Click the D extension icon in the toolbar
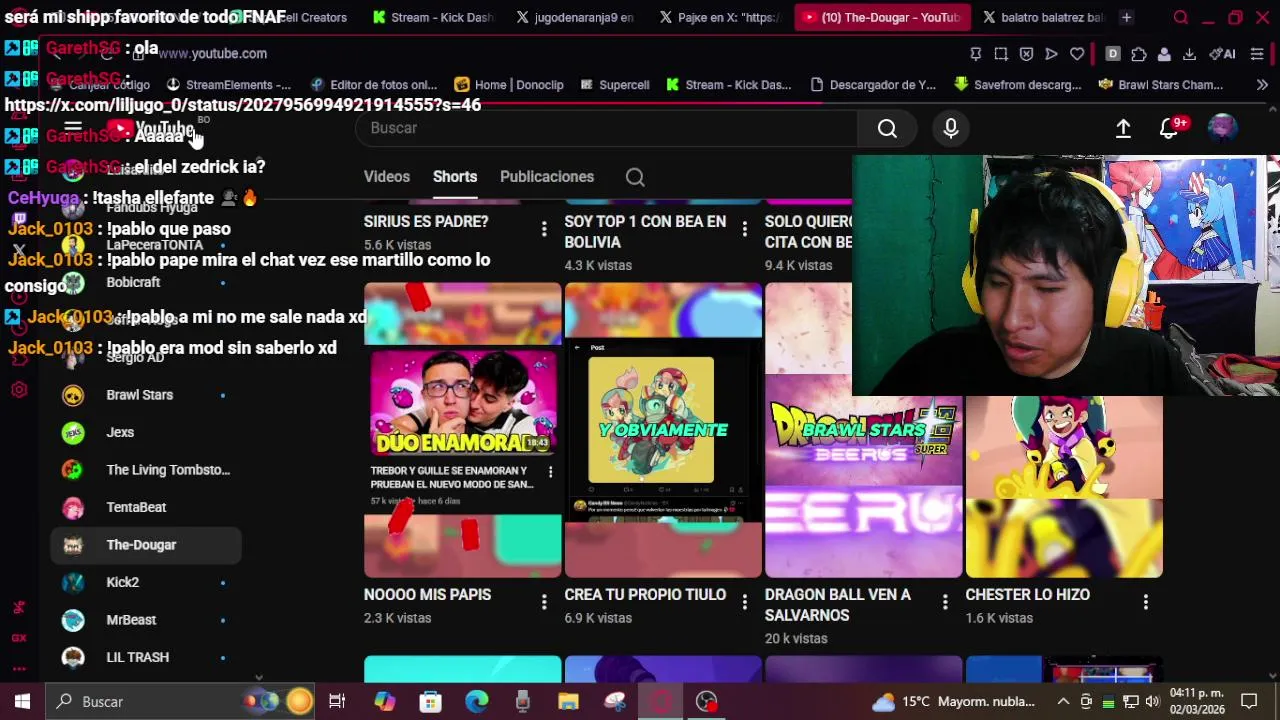This screenshot has width=1280, height=720. [x=1112, y=54]
